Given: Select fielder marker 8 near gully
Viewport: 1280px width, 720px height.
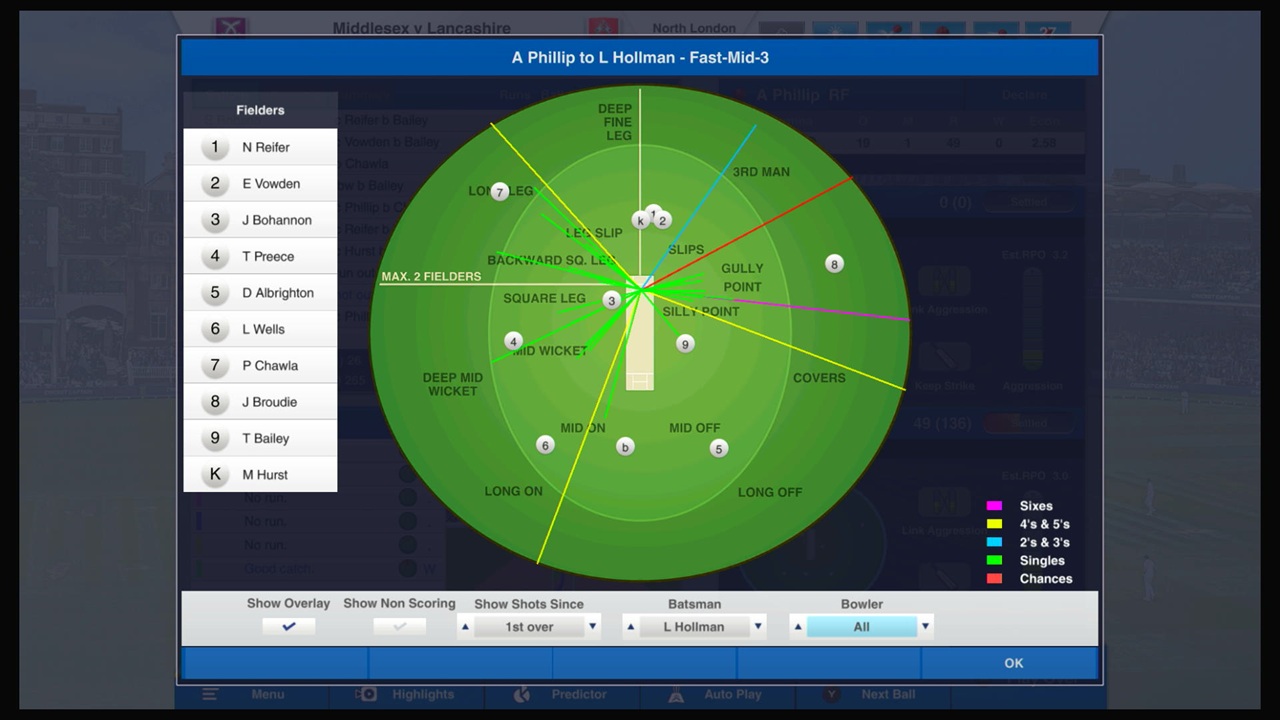Looking at the screenshot, I should click(834, 264).
